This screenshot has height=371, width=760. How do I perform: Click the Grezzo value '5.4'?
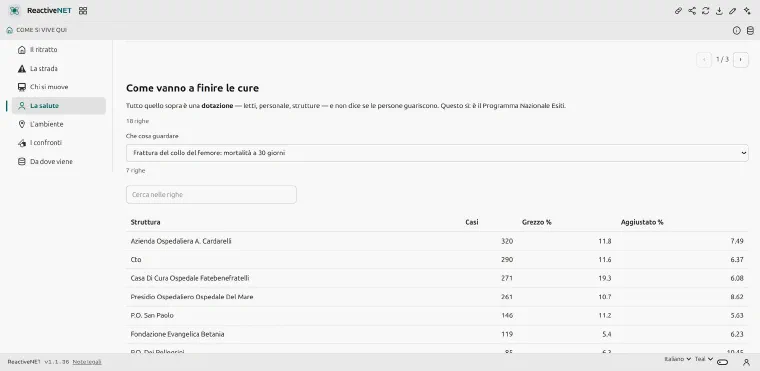(607, 334)
